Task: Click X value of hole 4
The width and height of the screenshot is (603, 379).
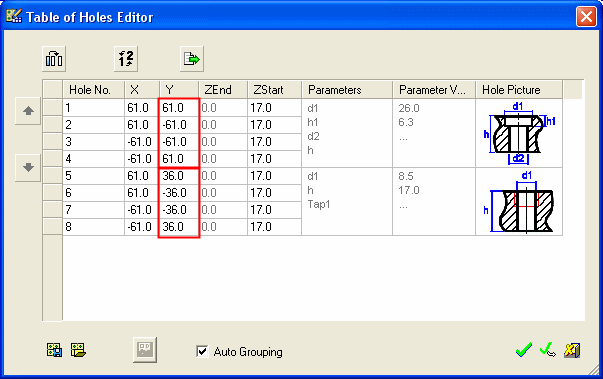Action: (142, 159)
